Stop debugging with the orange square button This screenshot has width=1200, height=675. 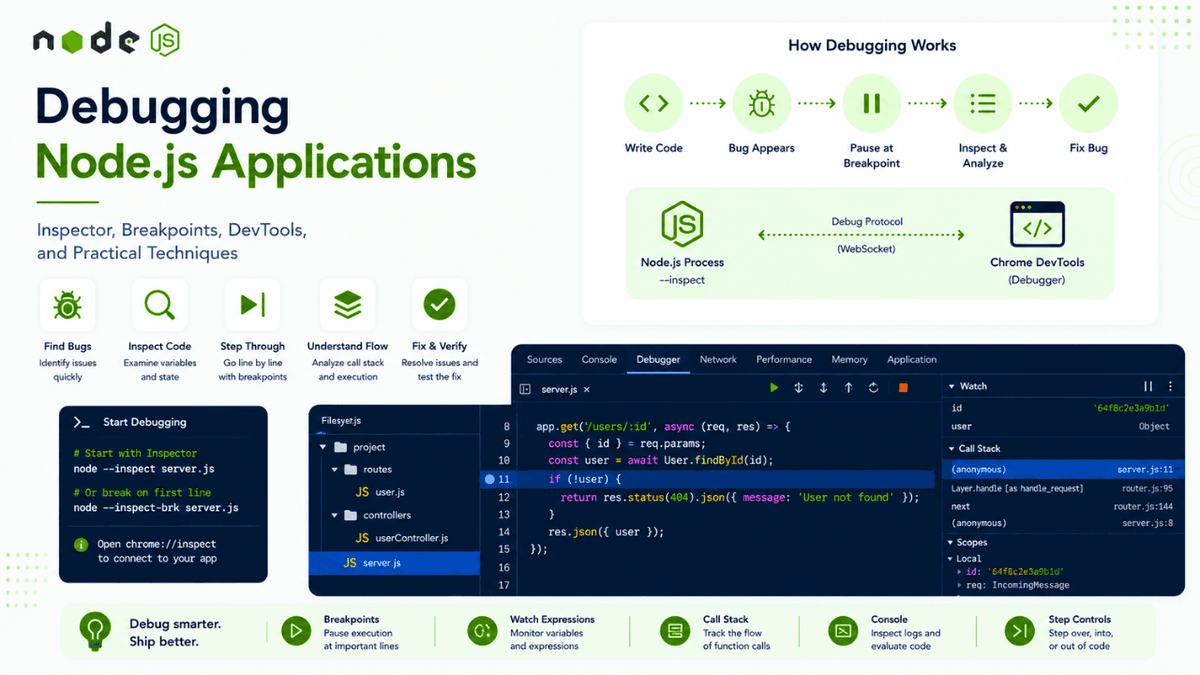tap(903, 387)
